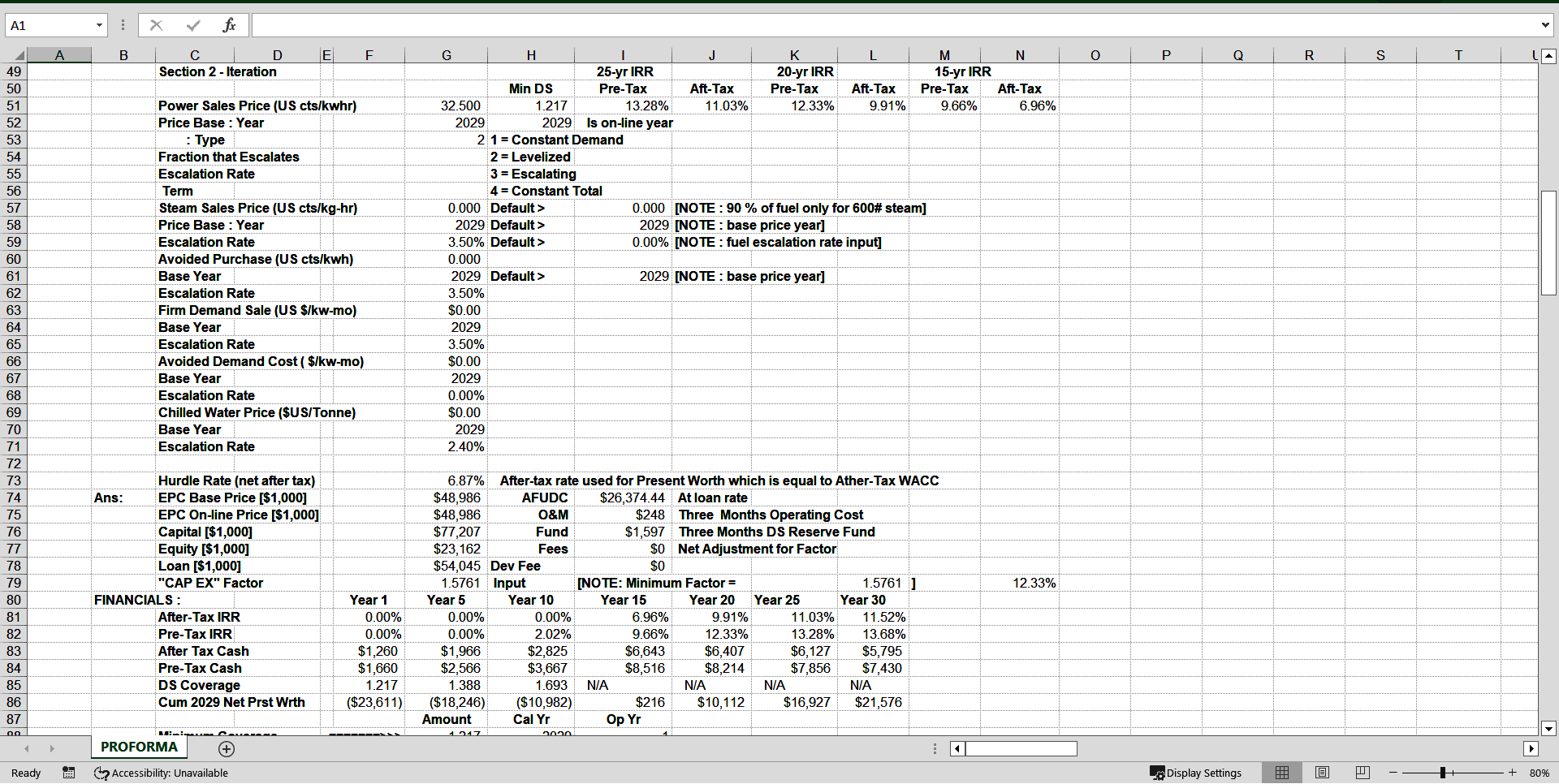
Task: Click the Insert Function (fx) icon
Action: point(230,24)
